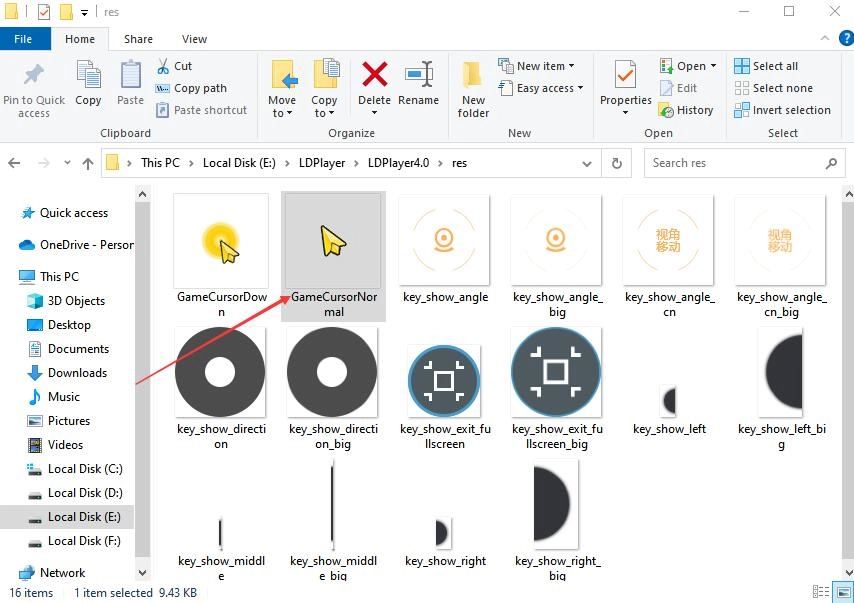Open Explorer Help question mark
This screenshot has width=854, height=603.
click(846, 38)
